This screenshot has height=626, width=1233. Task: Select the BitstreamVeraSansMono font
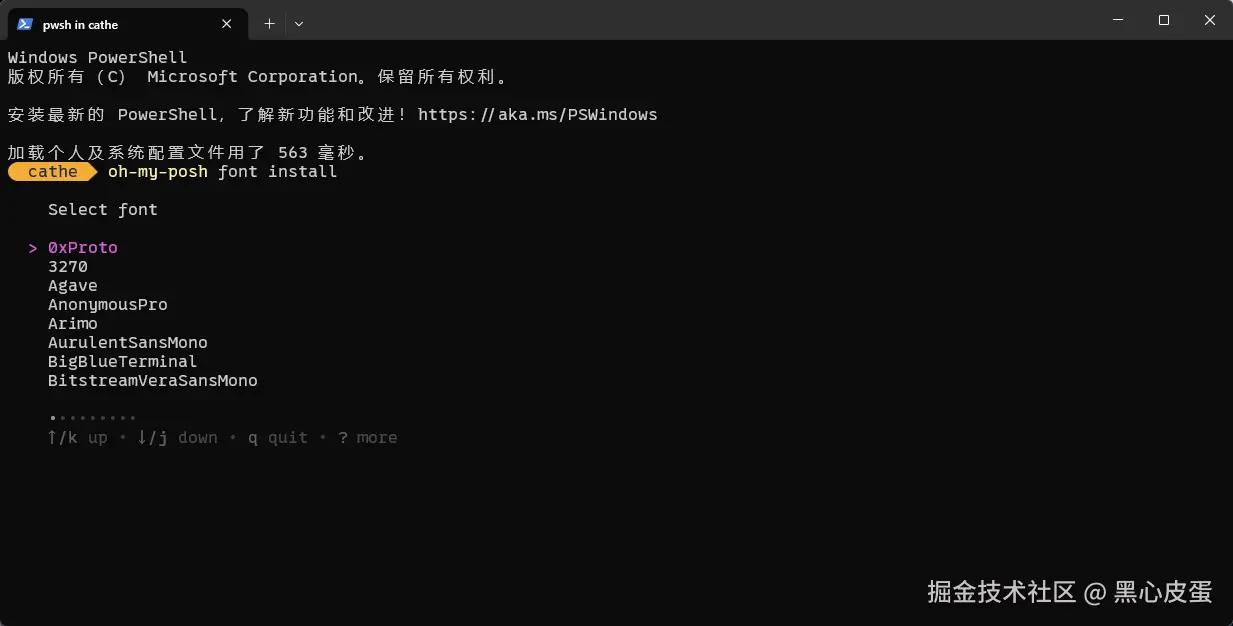point(153,381)
